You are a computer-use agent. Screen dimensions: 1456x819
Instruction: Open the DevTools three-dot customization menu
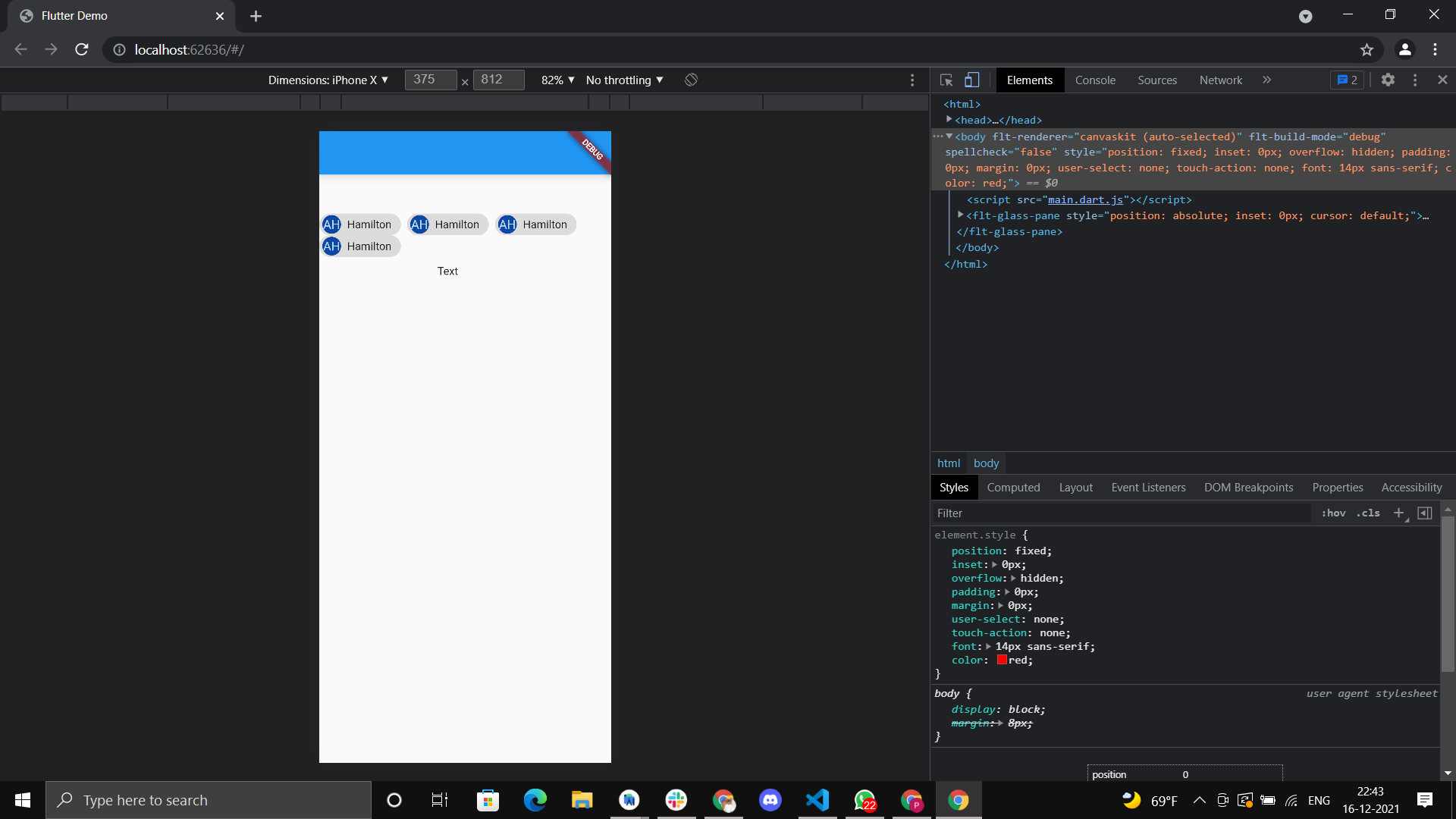(1415, 80)
